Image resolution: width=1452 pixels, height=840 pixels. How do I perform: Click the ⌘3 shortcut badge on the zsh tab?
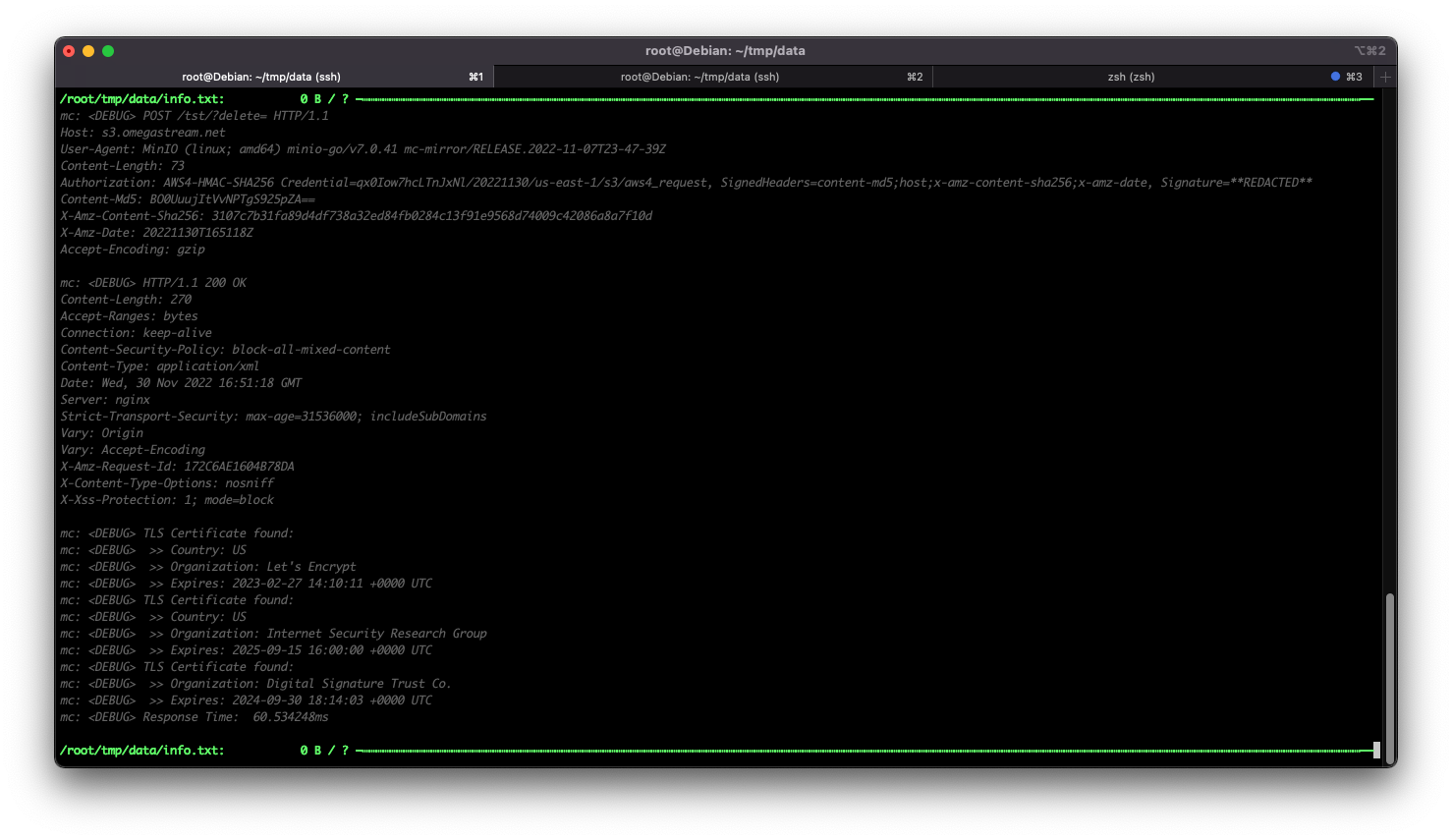coord(1355,76)
